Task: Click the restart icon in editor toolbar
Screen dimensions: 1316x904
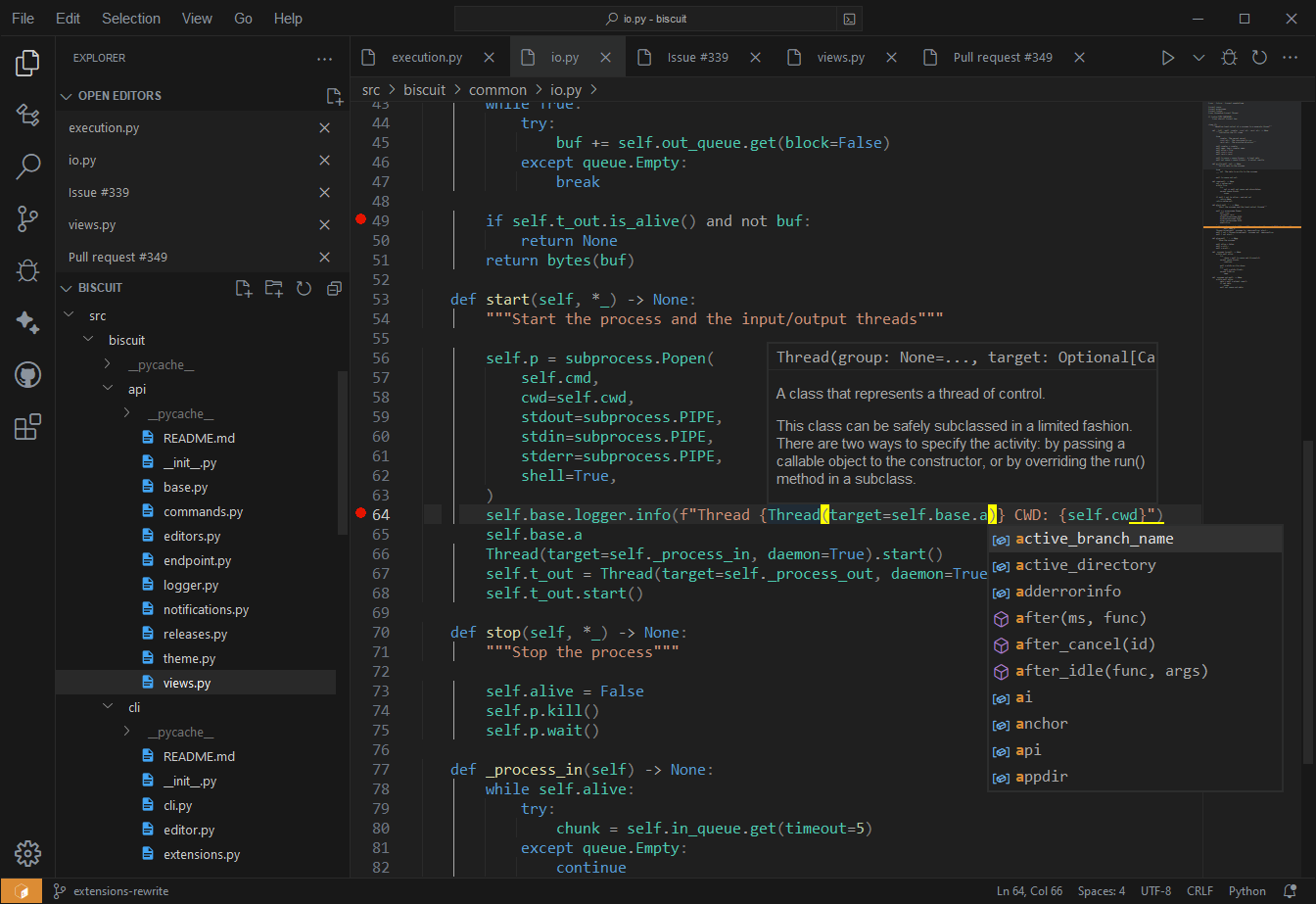Action: [1259, 58]
